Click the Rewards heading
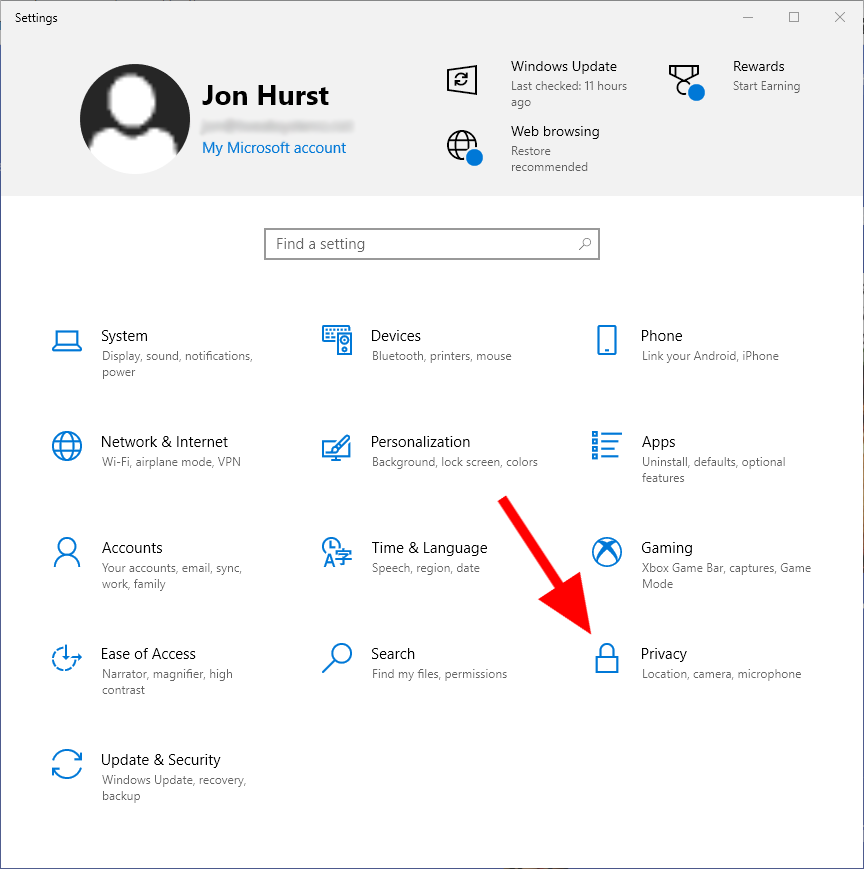This screenshot has height=869, width=864. pyautogui.click(x=758, y=67)
